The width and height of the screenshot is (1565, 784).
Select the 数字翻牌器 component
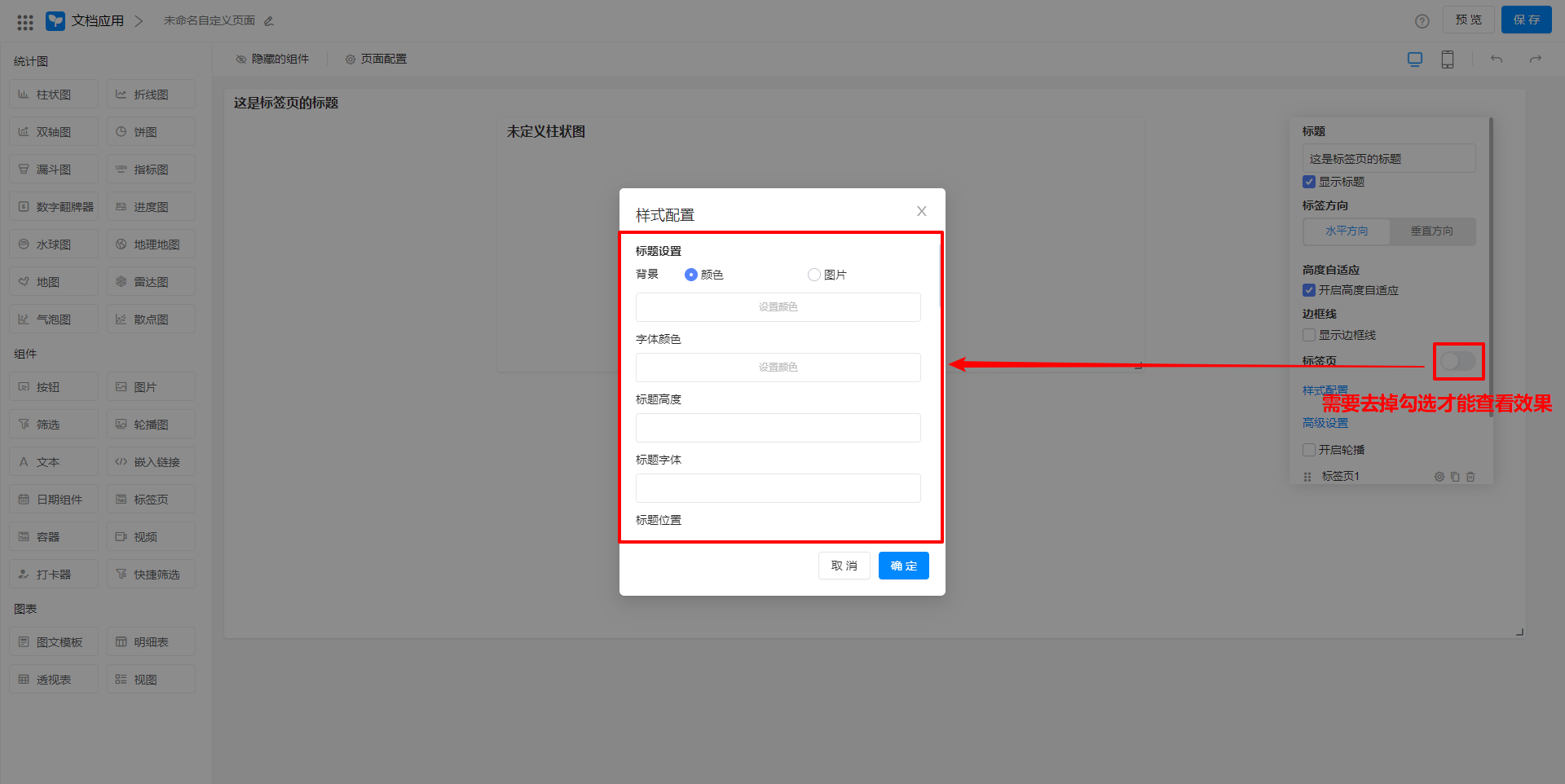(54, 206)
